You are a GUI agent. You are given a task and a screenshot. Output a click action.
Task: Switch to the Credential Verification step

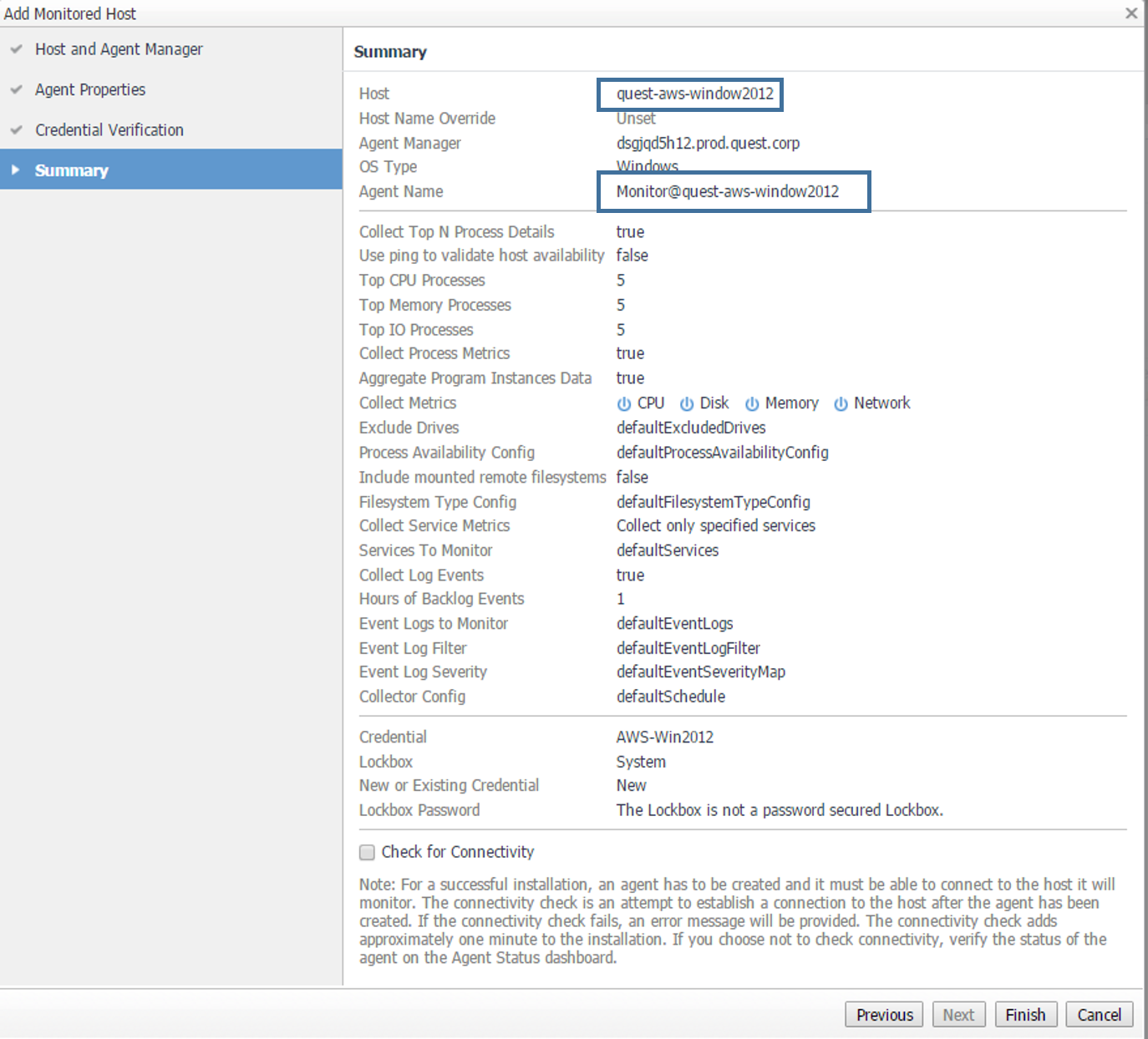point(109,130)
